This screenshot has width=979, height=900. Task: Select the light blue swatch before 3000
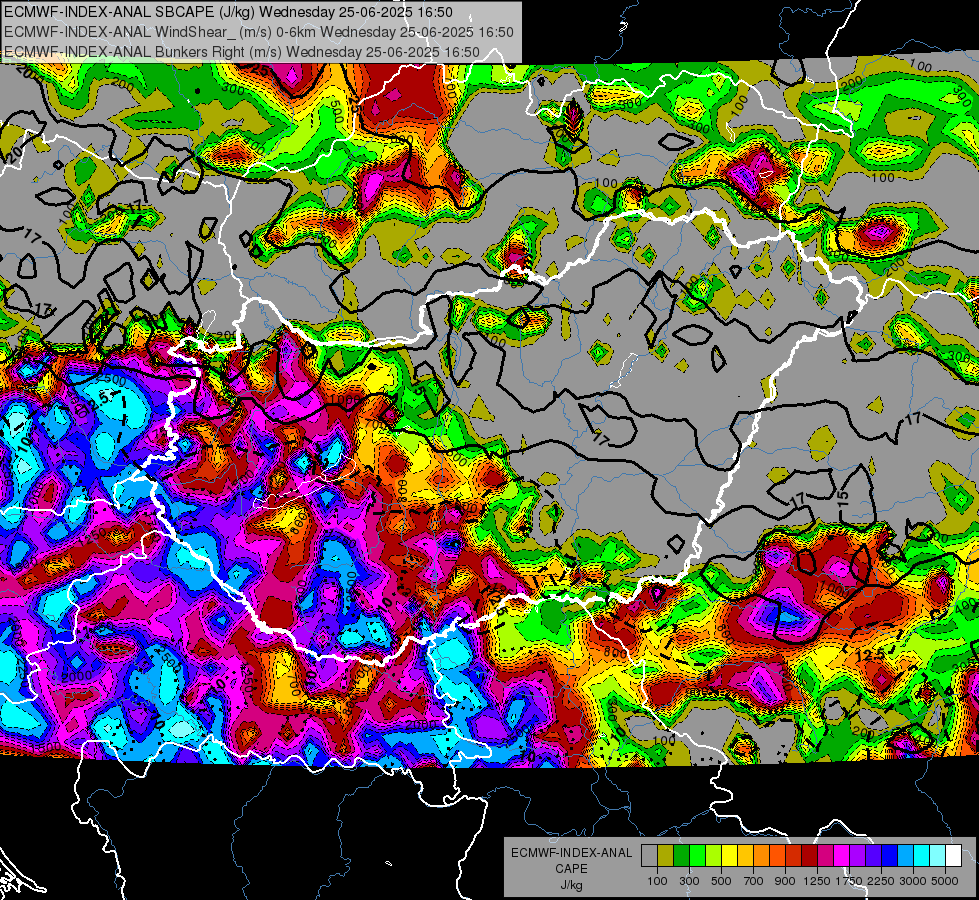905,856
